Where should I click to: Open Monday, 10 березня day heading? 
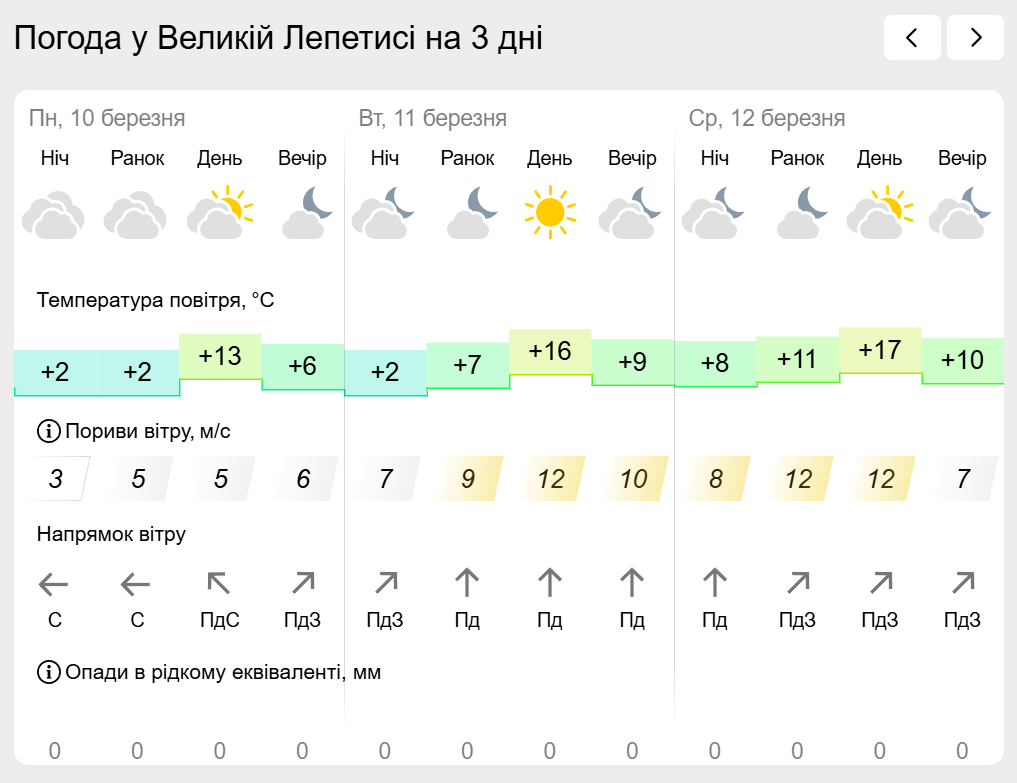point(107,118)
